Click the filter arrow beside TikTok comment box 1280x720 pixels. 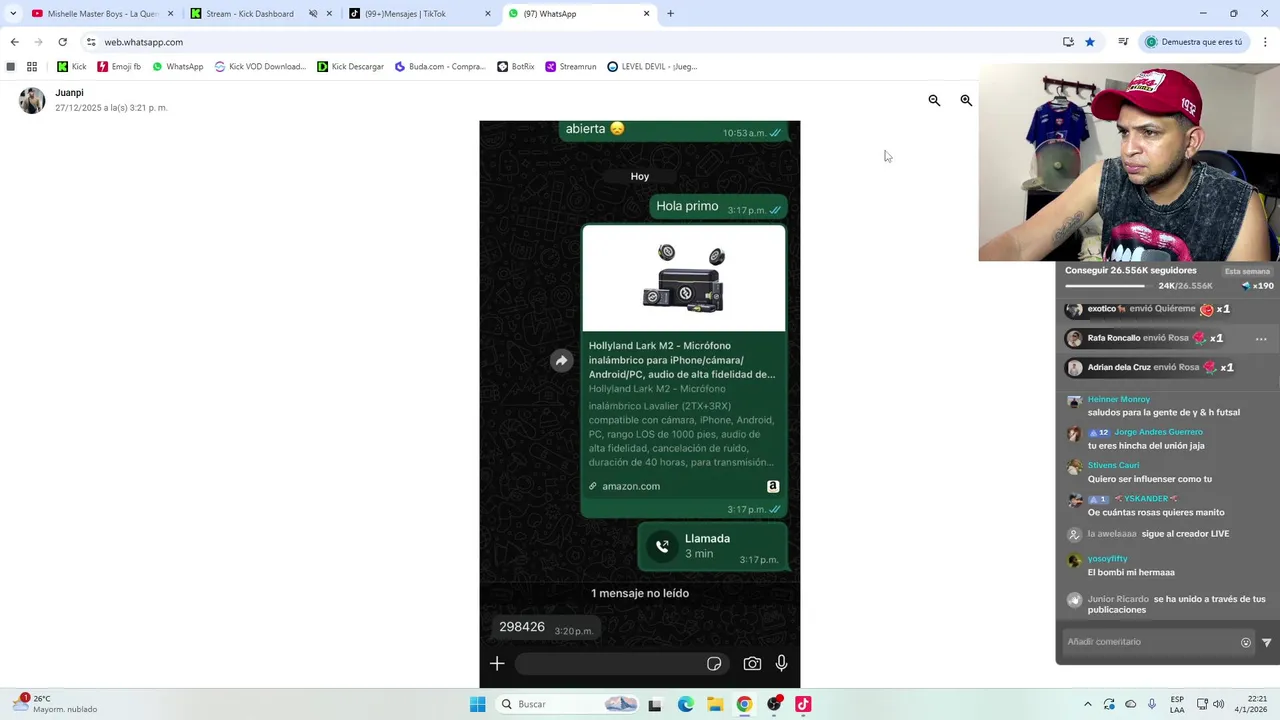[1267, 642]
